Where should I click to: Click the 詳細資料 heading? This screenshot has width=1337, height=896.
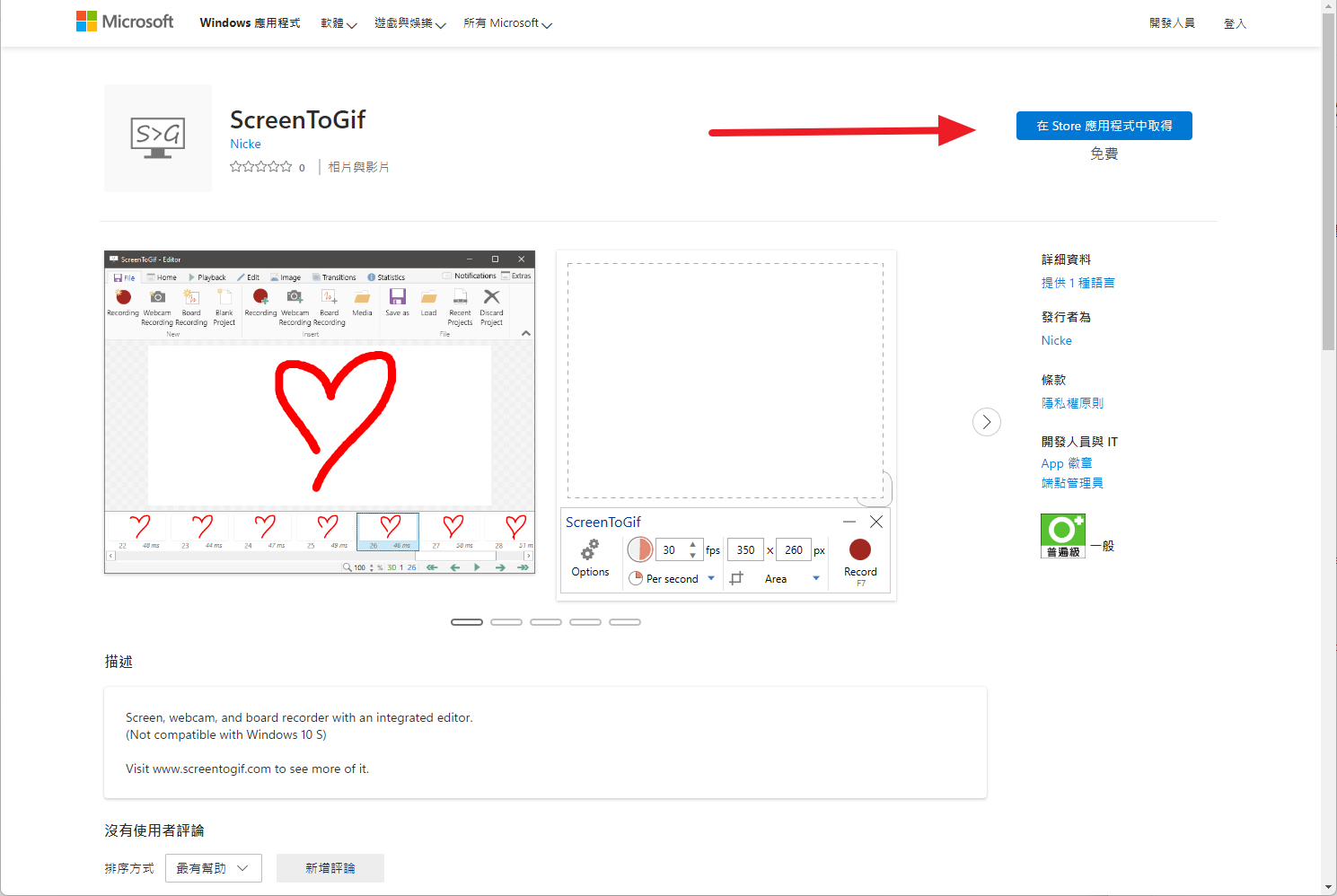click(x=1066, y=259)
